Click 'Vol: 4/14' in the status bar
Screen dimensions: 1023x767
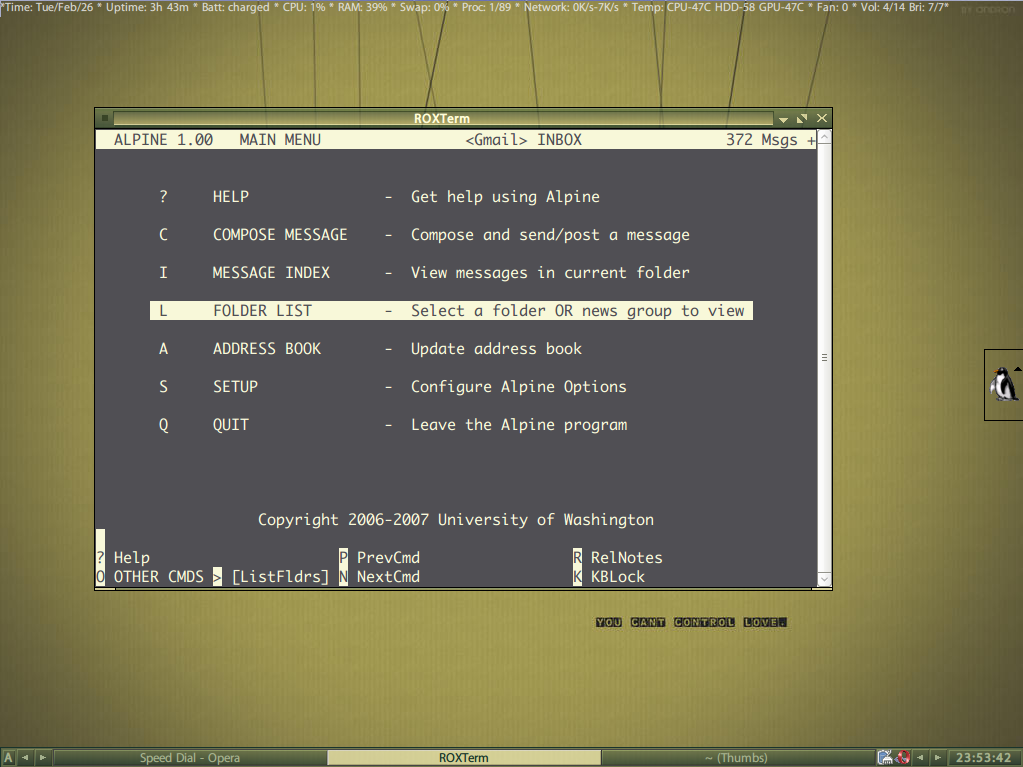882,7
